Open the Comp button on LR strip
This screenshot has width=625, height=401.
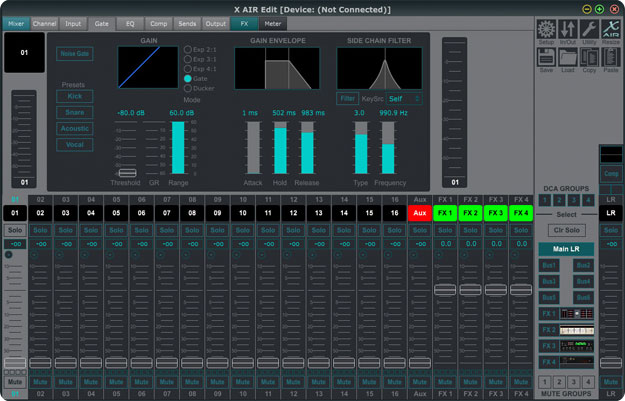611,174
